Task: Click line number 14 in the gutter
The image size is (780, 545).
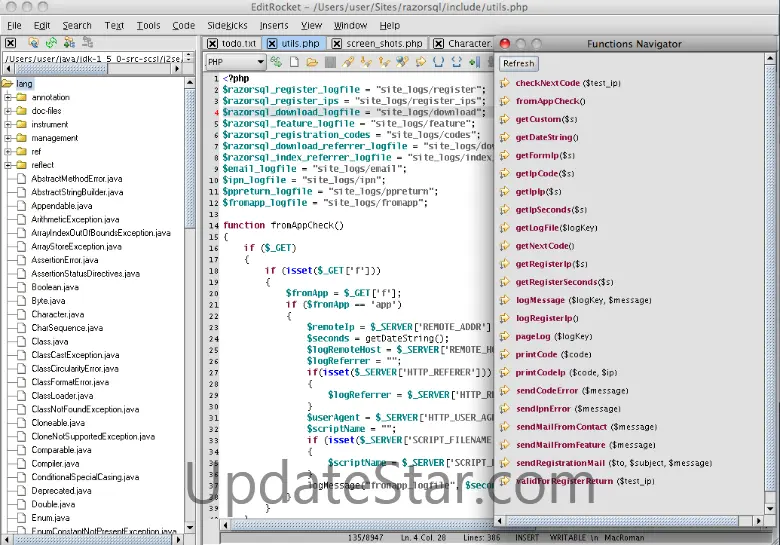Action: pos(213,225)
